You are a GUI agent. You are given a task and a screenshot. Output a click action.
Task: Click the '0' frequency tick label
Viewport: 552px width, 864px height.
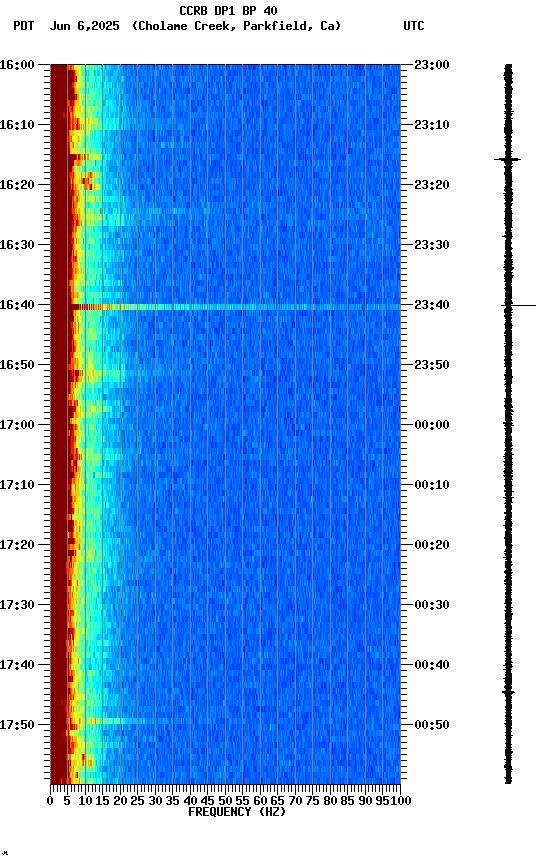pyautogui.click(x=50, y=801)
